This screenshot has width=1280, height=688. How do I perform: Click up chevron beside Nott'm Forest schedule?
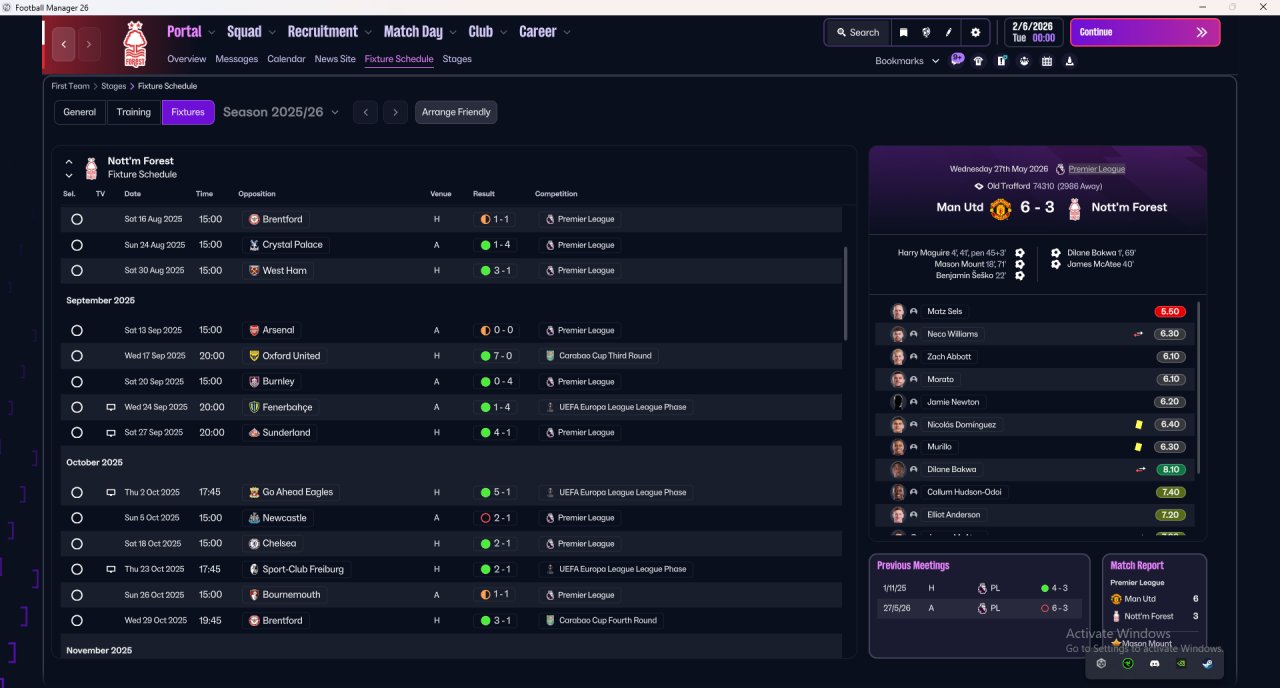[x=69, y=161]
